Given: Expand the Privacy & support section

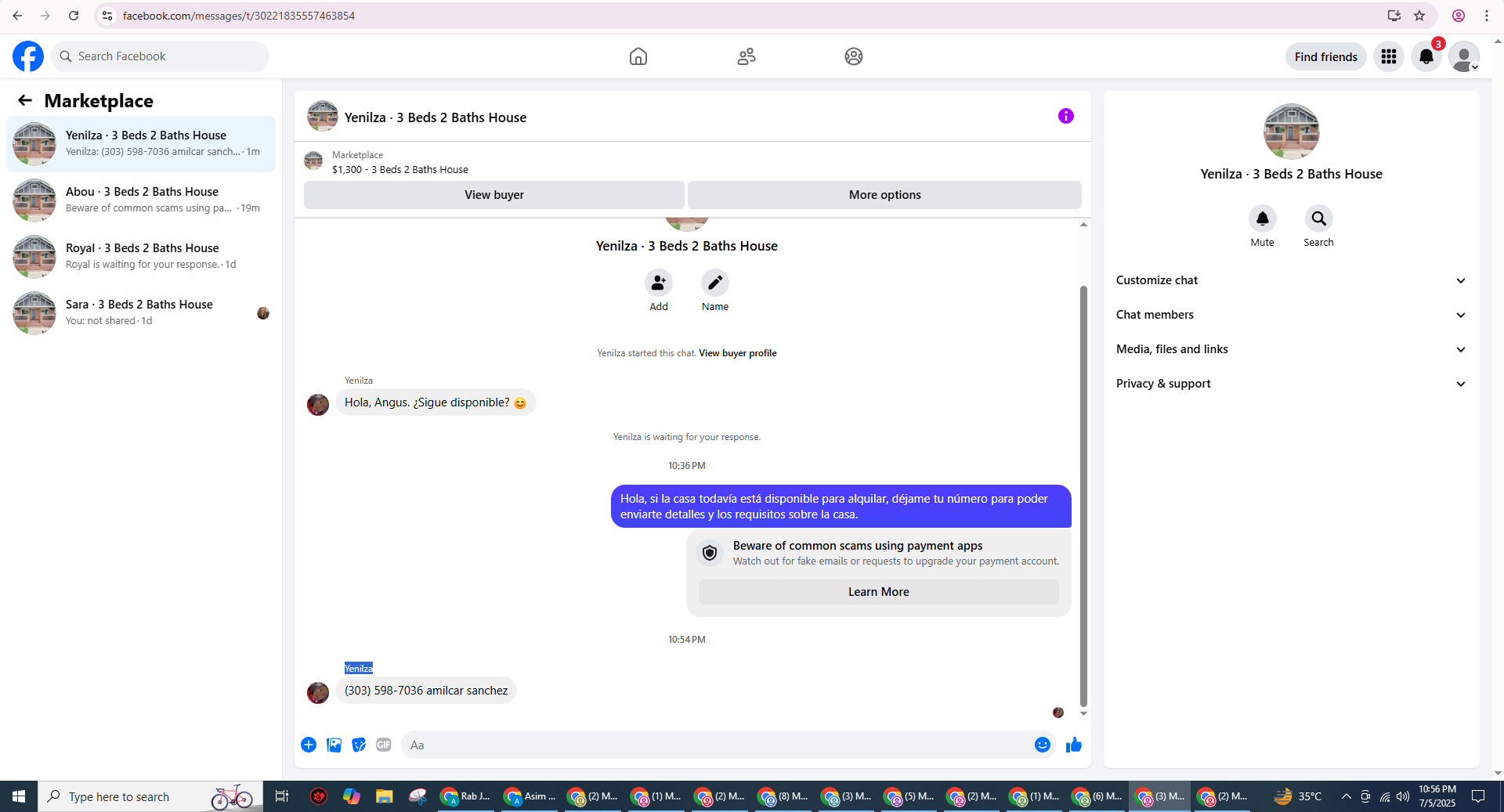Looking at the screenshot, I should pyautogui.click(x=1291, y=384).
